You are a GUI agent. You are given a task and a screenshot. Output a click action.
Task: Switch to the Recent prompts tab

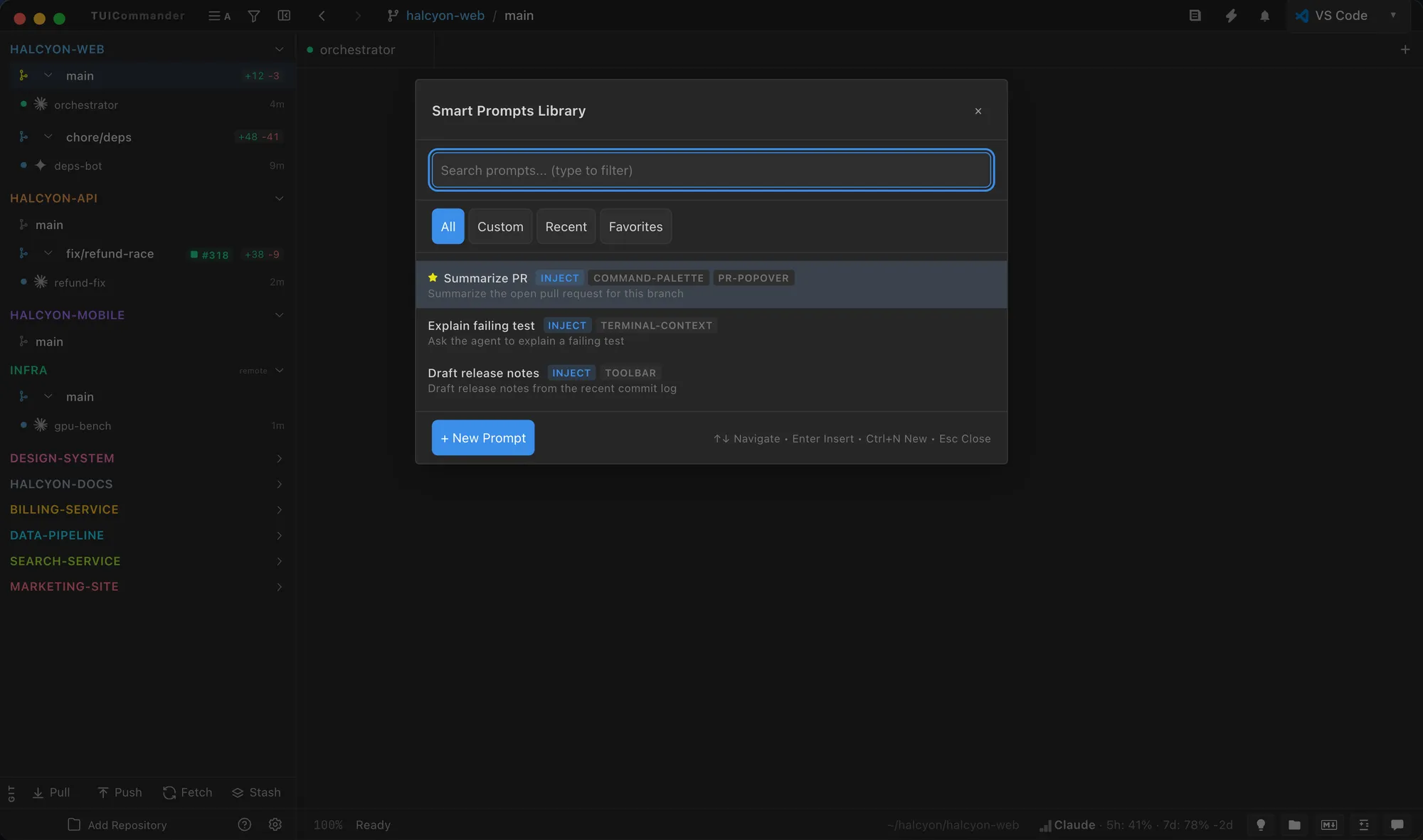(566, 226)
